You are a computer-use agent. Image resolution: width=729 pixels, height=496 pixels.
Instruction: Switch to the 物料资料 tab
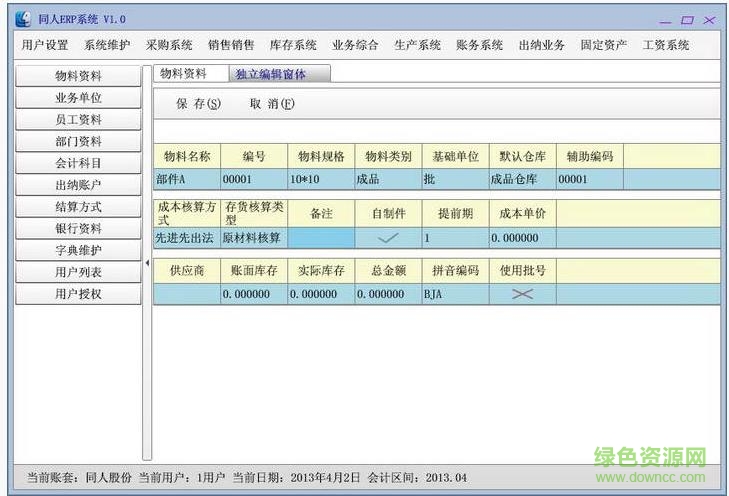[191, 73]
